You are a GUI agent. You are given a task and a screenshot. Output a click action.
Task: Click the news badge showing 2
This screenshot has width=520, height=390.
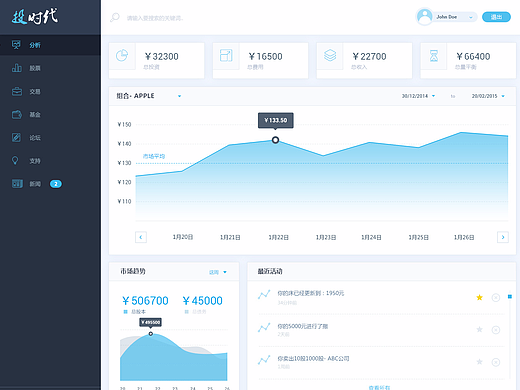[x=56, y=184]
